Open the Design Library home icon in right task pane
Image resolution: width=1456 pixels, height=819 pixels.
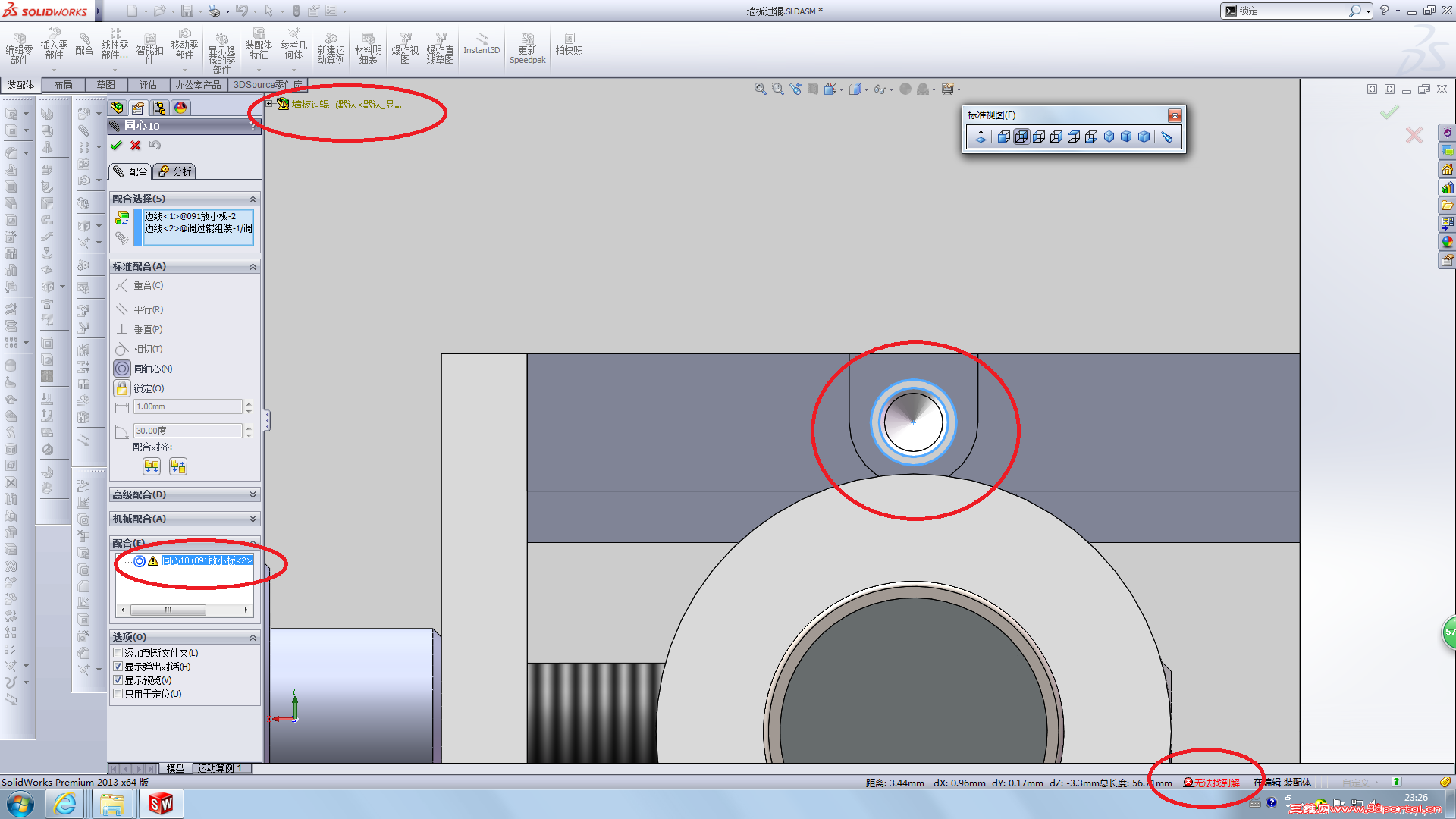click(1448, 169)
